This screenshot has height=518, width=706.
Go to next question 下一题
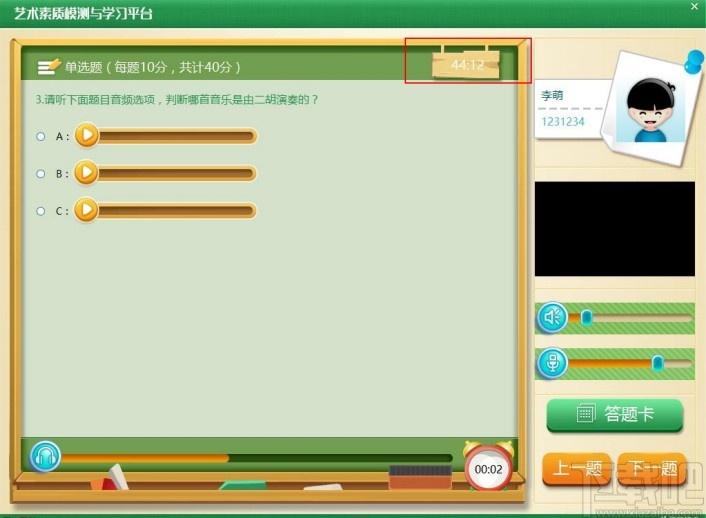[x=652, y=468]
